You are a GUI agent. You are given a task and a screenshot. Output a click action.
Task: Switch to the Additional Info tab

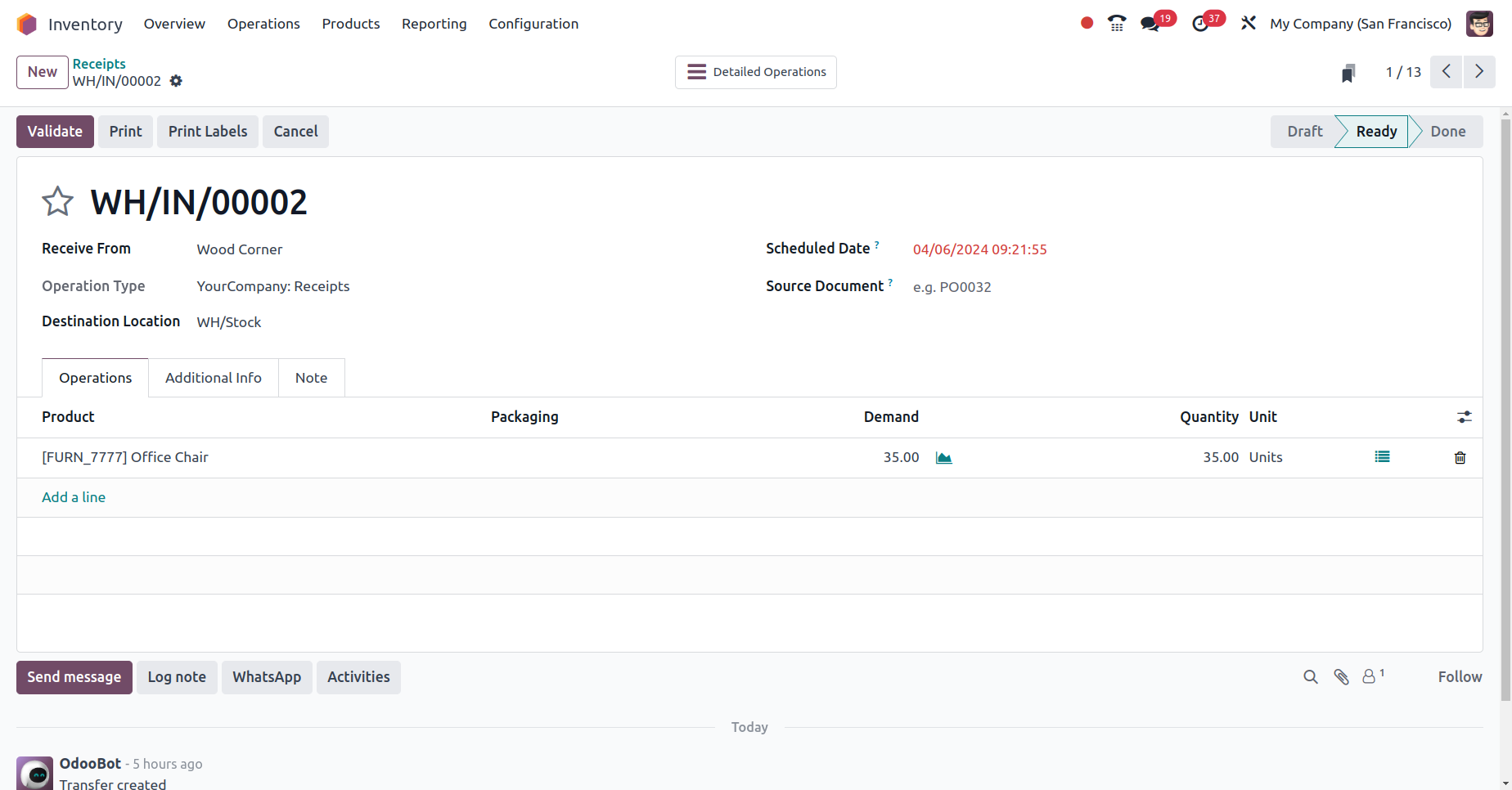coord(213,377)
